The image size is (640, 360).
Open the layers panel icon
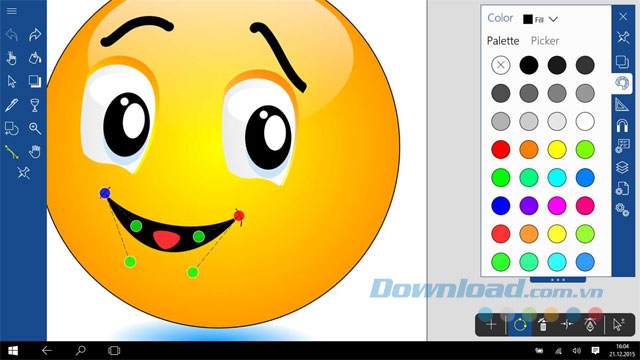tap(622, 167)
